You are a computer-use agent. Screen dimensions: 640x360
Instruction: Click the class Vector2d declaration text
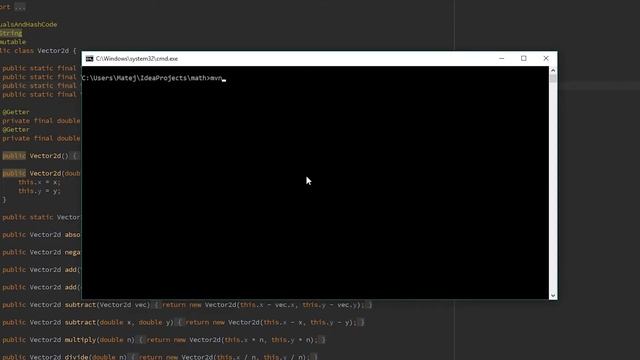pyautogui.click(x=38, y=51)
